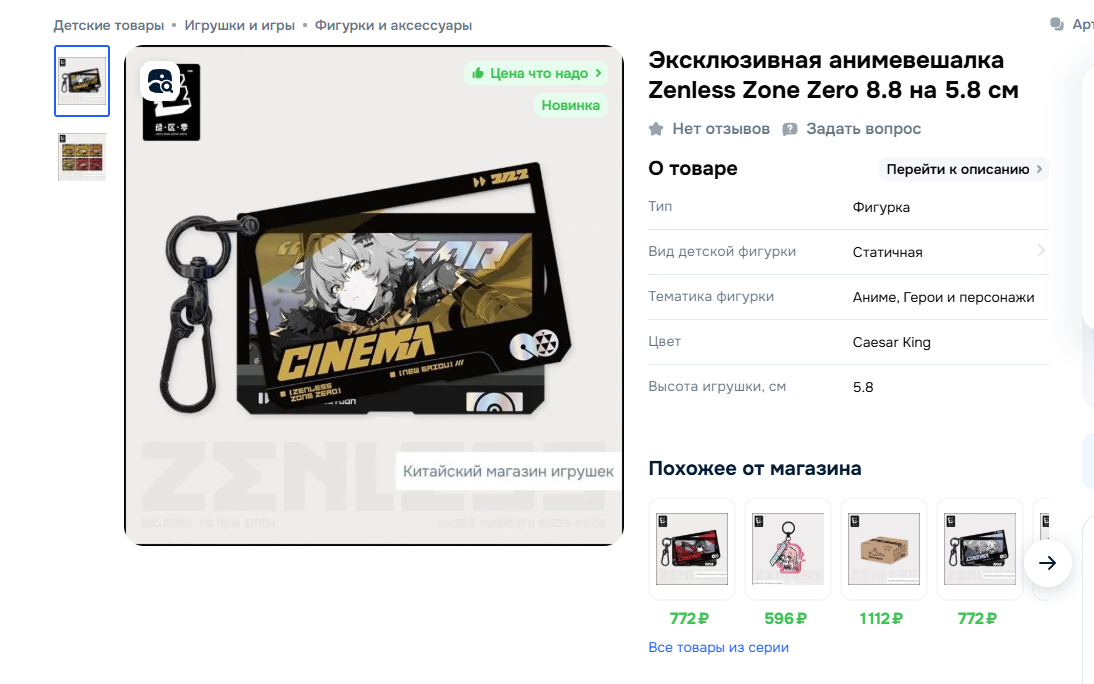Open the red keychain priced 772 ₽

[691, 549]
